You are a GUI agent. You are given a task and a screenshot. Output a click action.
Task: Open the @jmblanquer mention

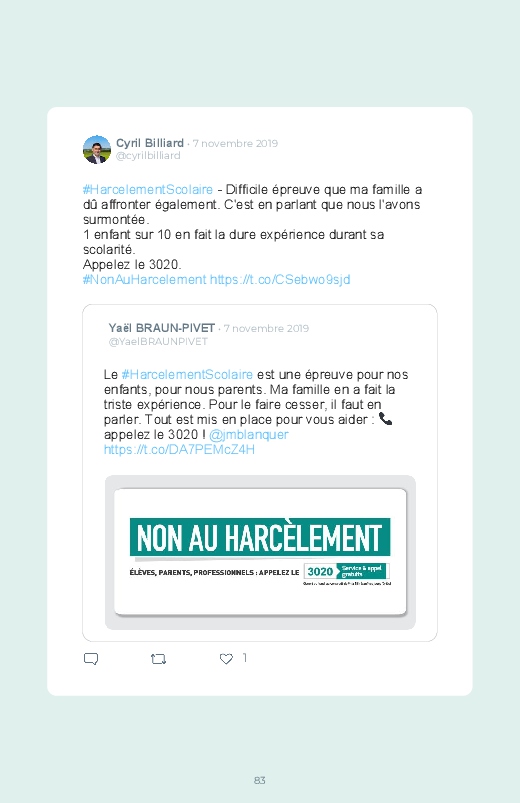point(248,435)
